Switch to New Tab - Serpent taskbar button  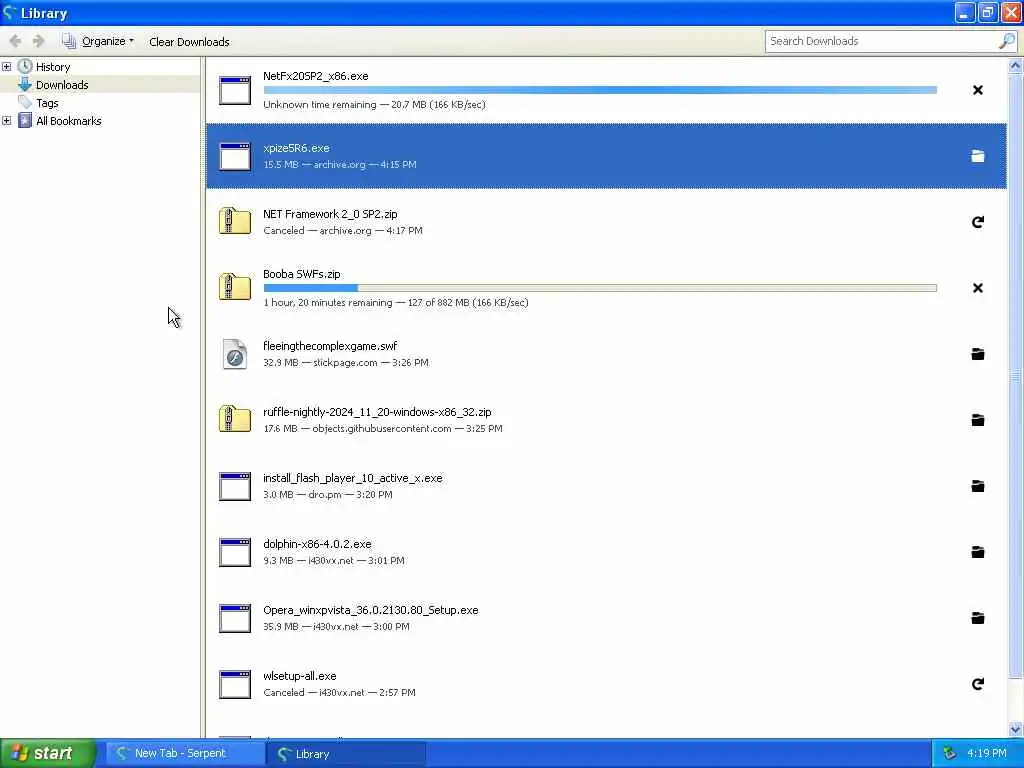click(184, 753)
